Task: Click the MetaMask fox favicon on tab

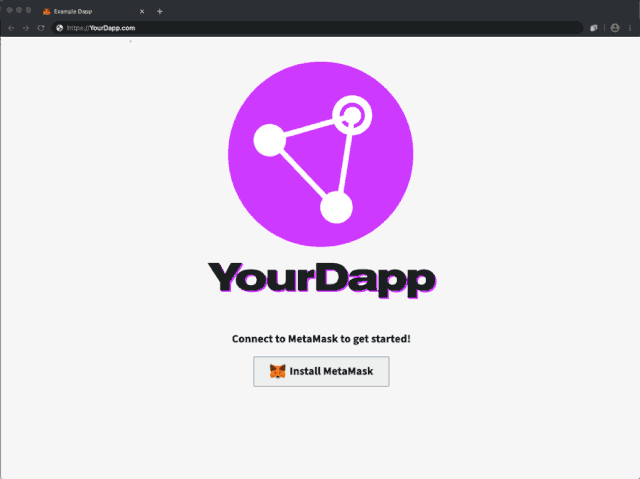Action: [x=47, y=11]
